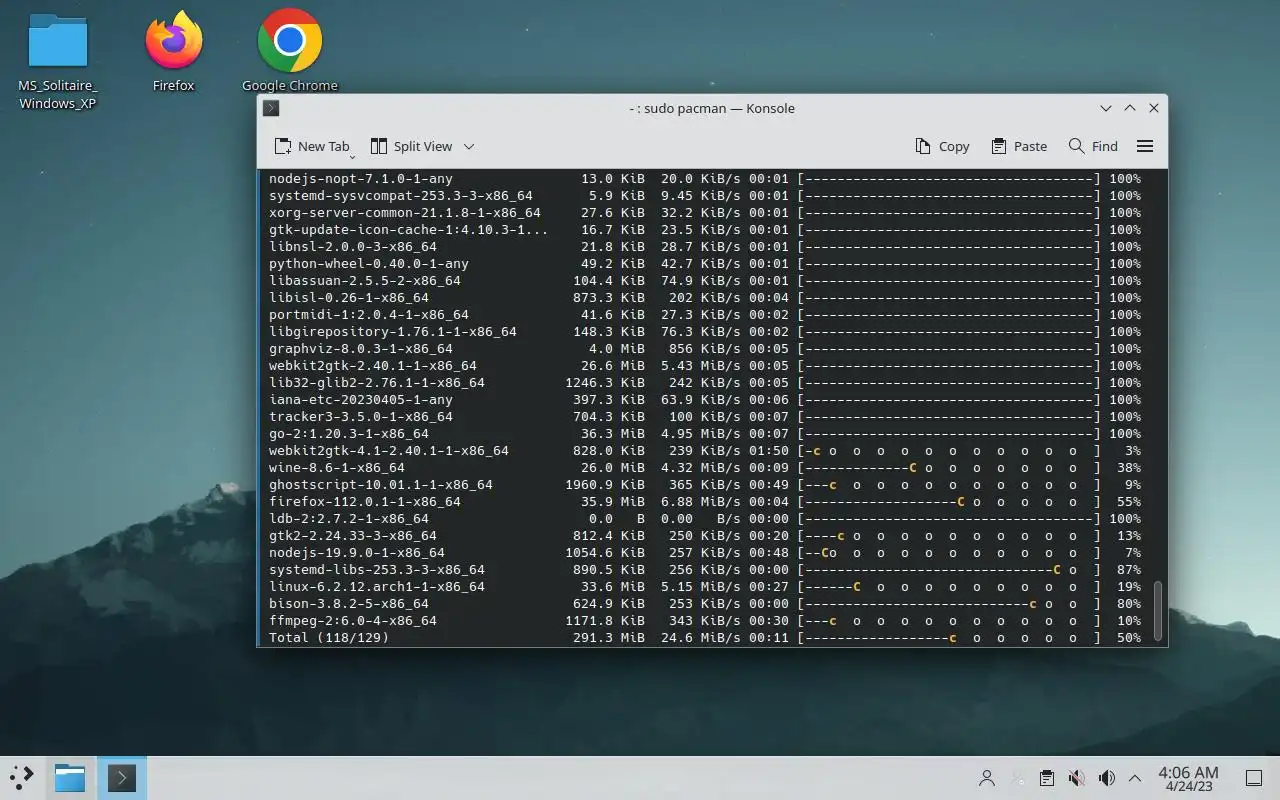Click the firefox-112.0.1-1 download progress bar

[950, 502]
